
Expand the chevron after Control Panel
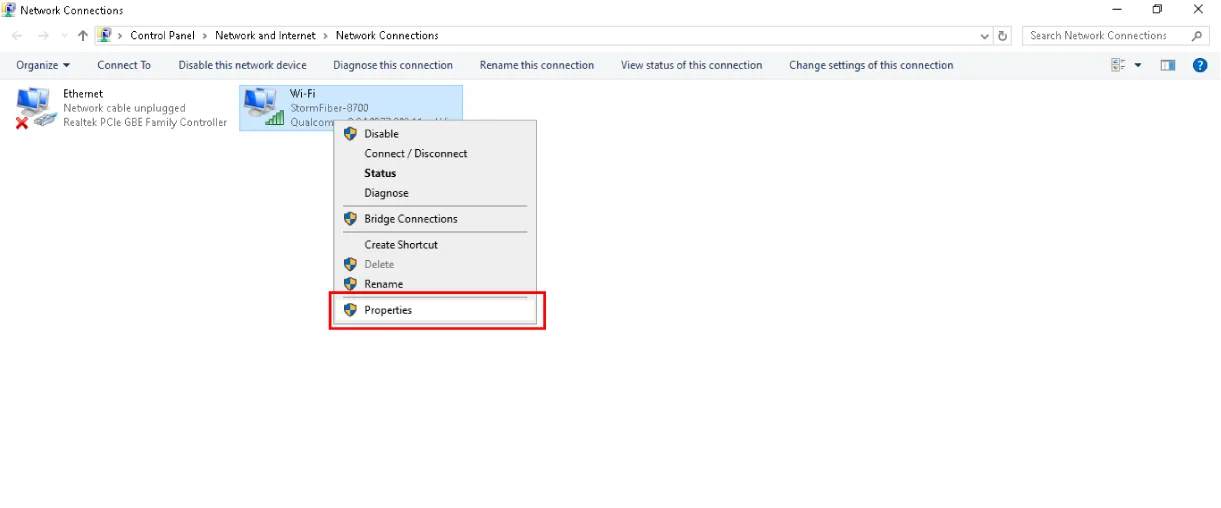click(205, 35)
